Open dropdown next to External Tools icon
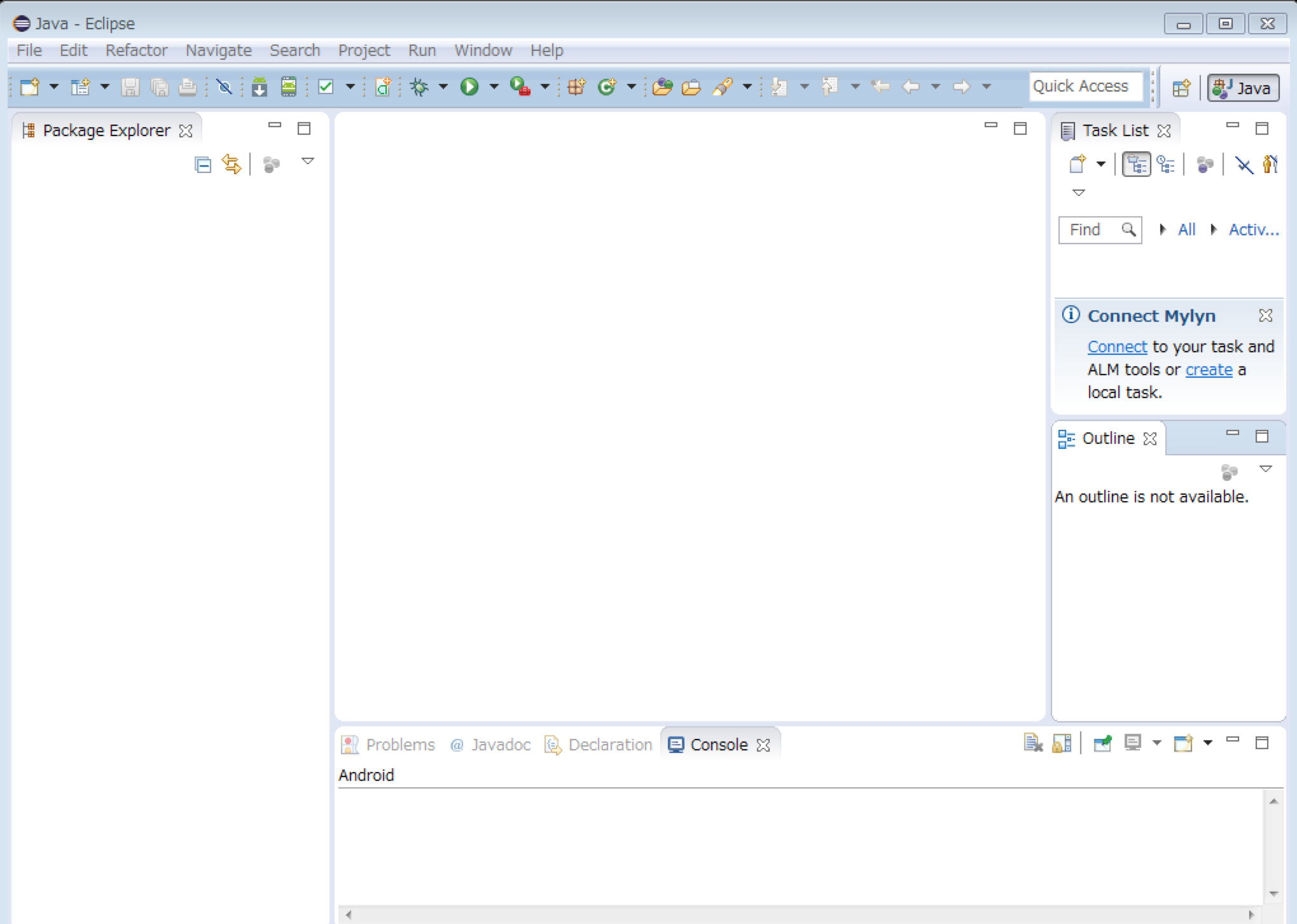Viewport: 1297px width, 924px height. click(x=544, y=86)
